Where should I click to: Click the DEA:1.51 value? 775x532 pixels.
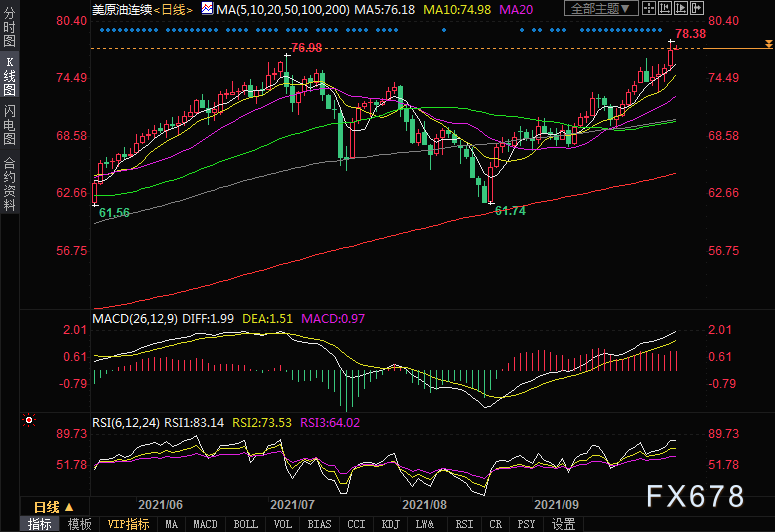tap(267, 319)
